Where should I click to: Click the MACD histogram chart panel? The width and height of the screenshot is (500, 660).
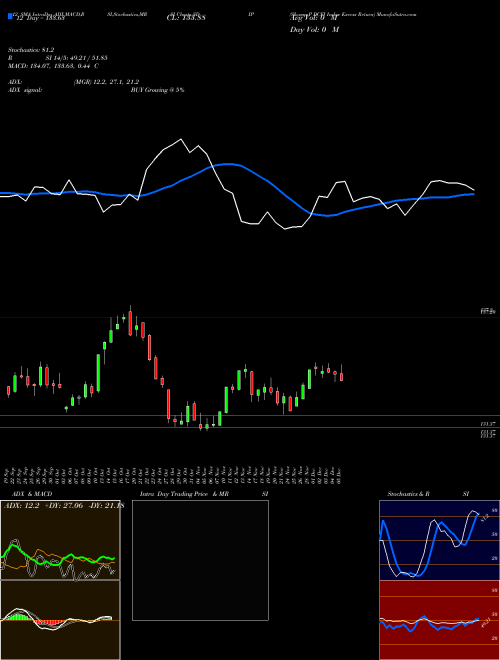[60, 620]
